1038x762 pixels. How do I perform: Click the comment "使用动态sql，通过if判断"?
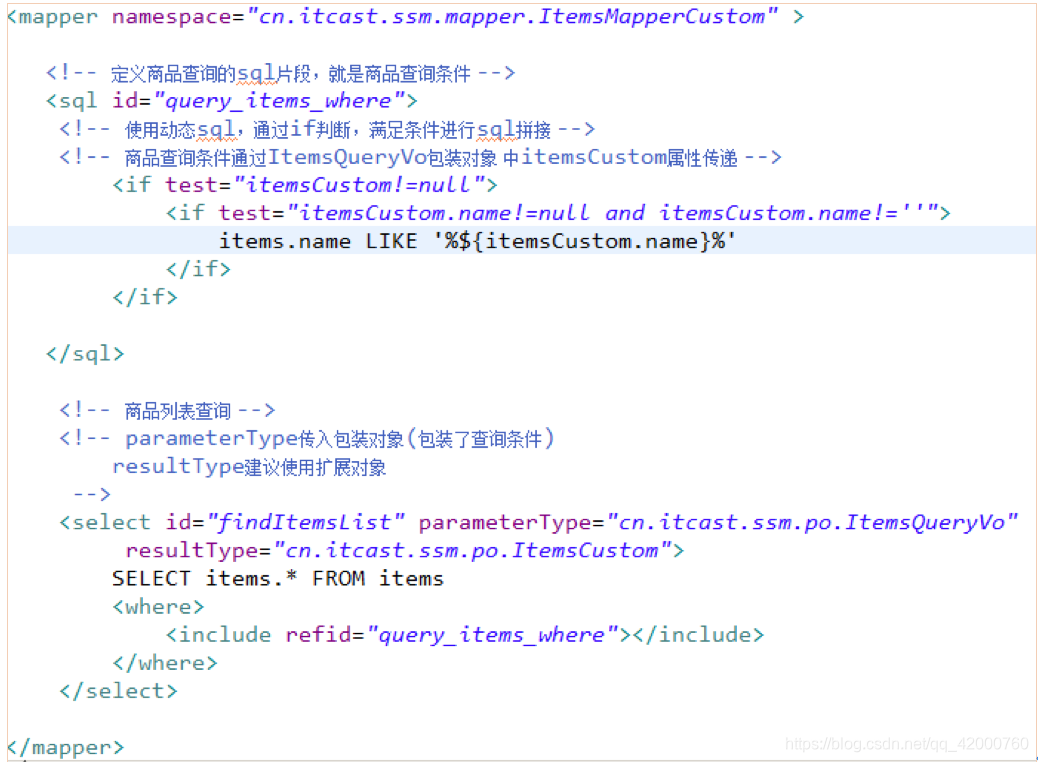coord(327,129)
